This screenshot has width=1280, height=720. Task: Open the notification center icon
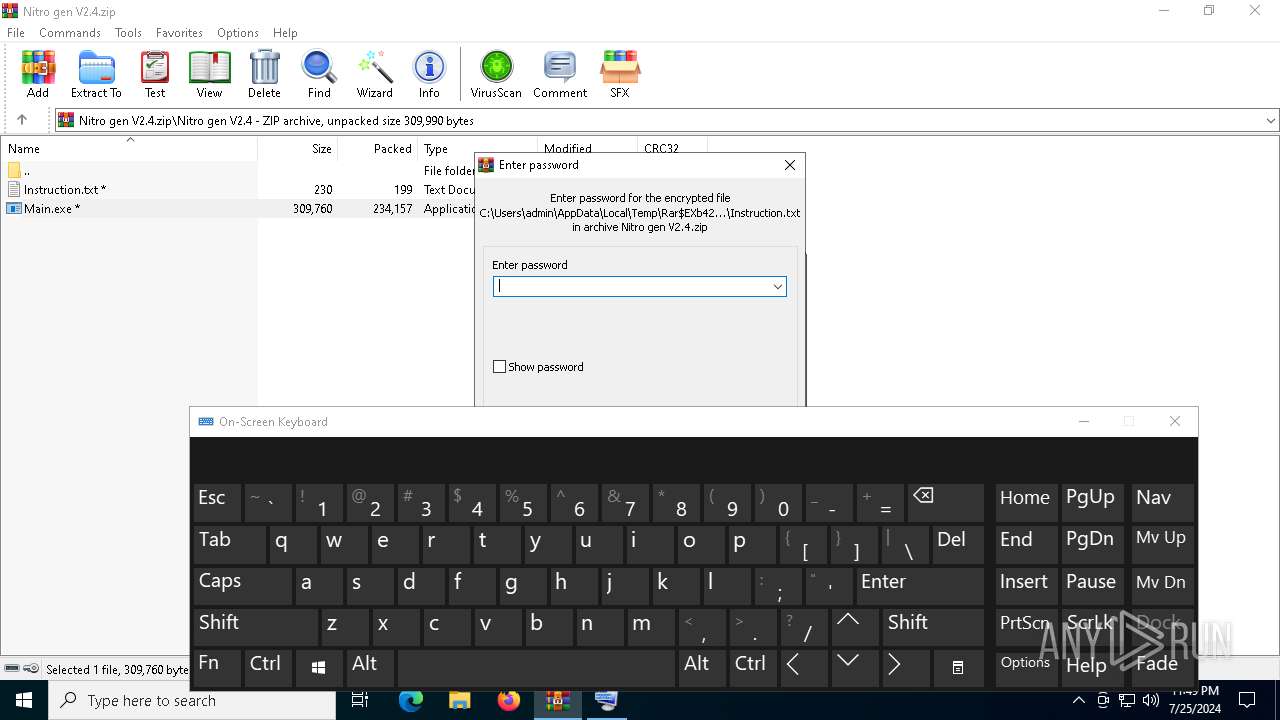pos(1247,700)
